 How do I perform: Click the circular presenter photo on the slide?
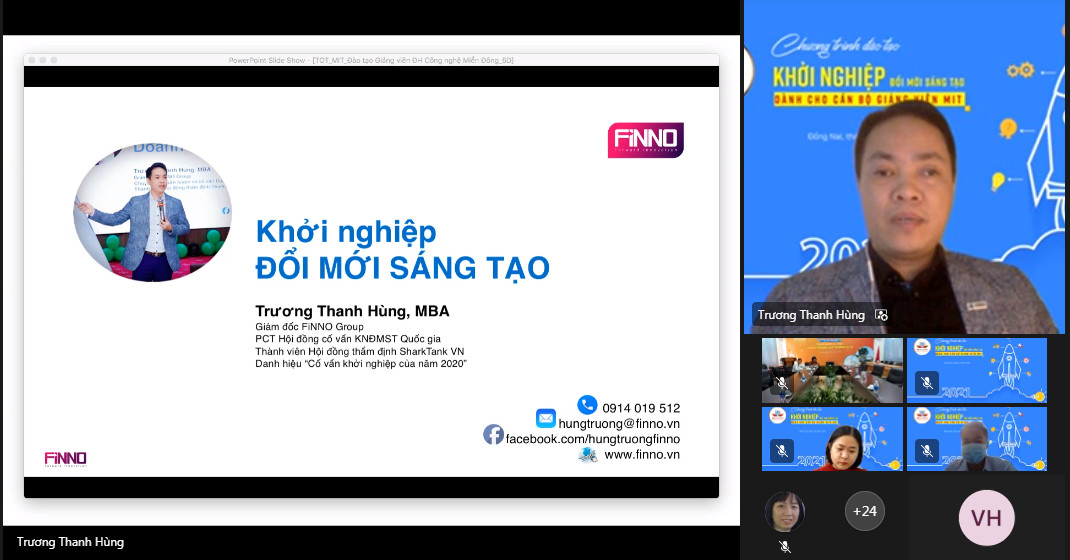[152, 211]
